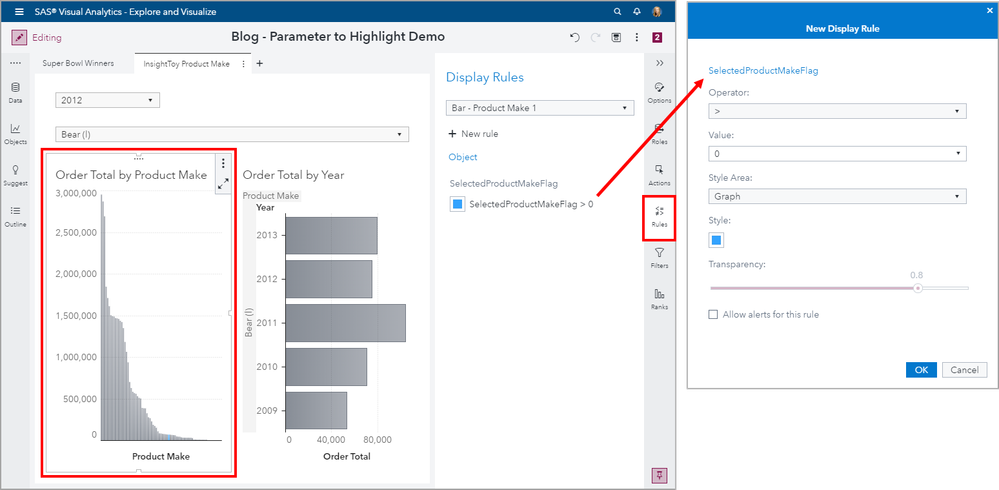Open the hamburger main menu
999x490 pixels.
pos(19,11)
